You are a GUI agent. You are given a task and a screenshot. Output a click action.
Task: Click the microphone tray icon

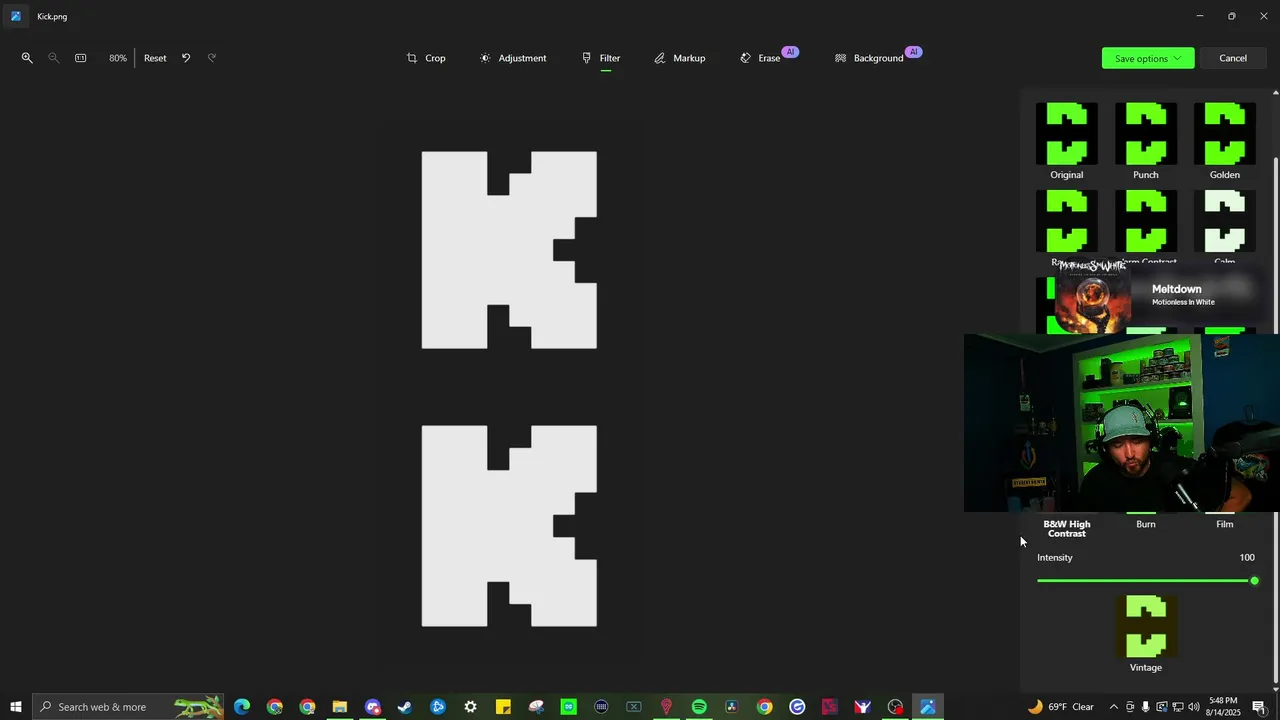coord(1146,707)
